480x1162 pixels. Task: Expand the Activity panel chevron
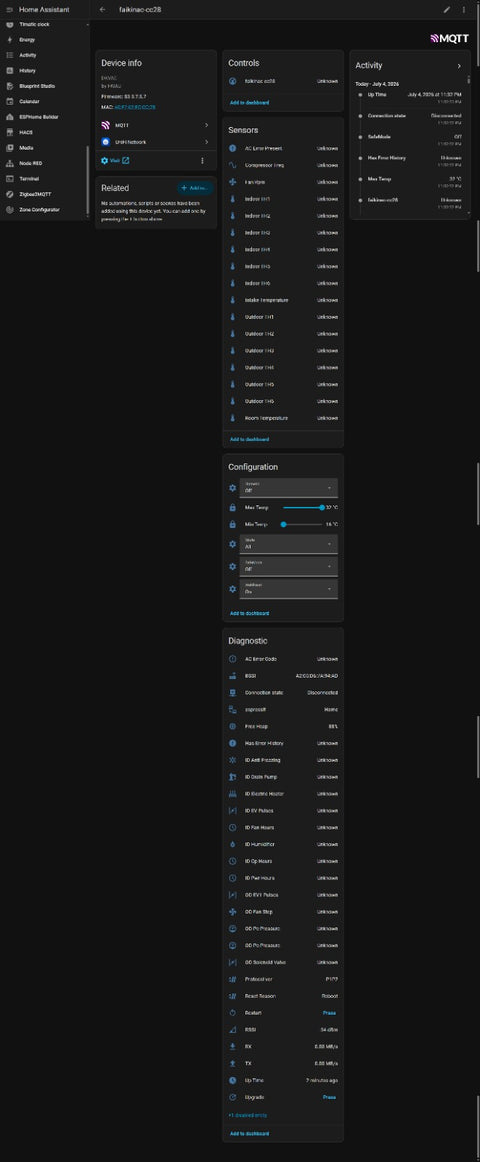[x=459, y=66]
